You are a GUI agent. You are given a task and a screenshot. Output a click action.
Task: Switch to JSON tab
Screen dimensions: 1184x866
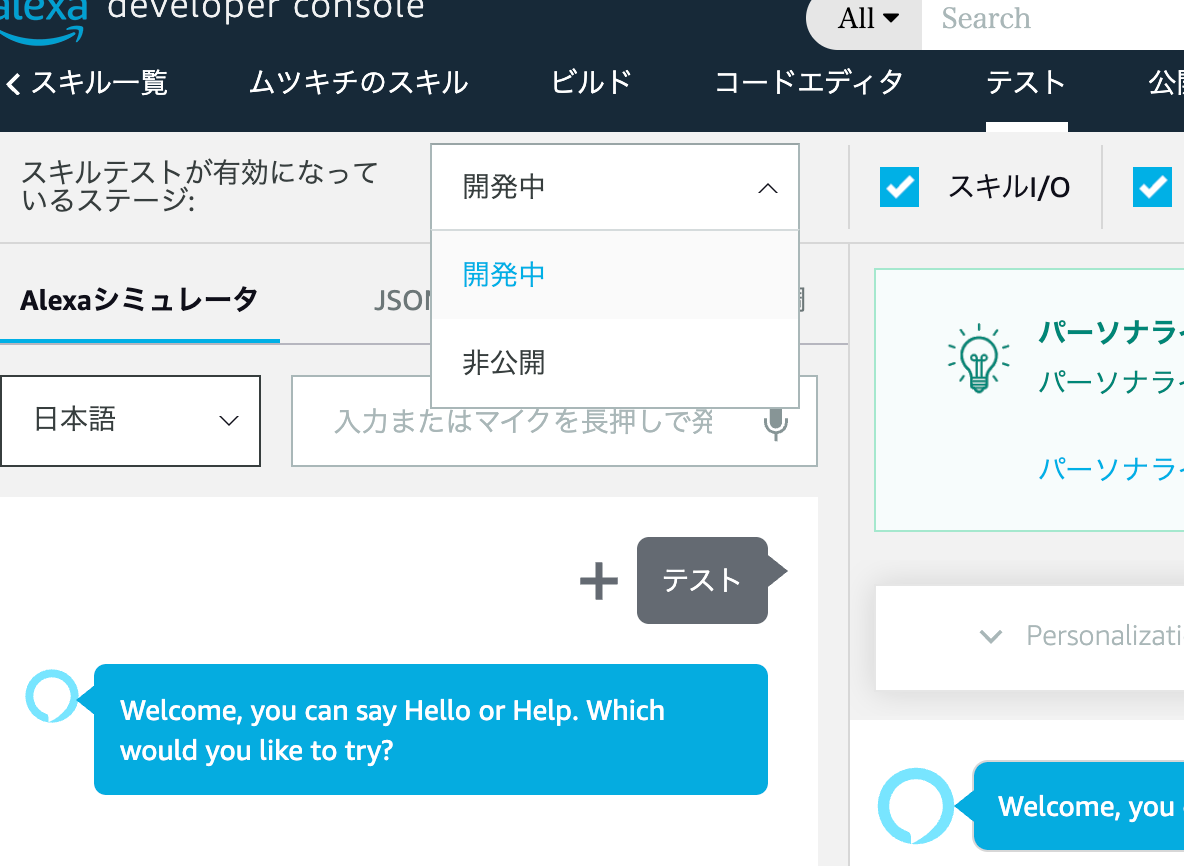pyautogui.click(x=402, y=300)
